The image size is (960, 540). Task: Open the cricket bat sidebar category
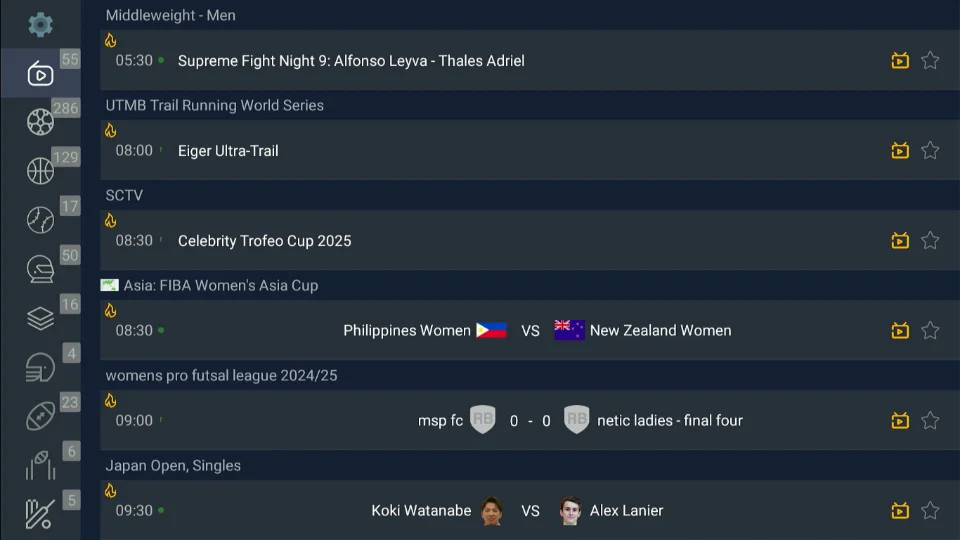pyautogui.click(x=40, y=514)
